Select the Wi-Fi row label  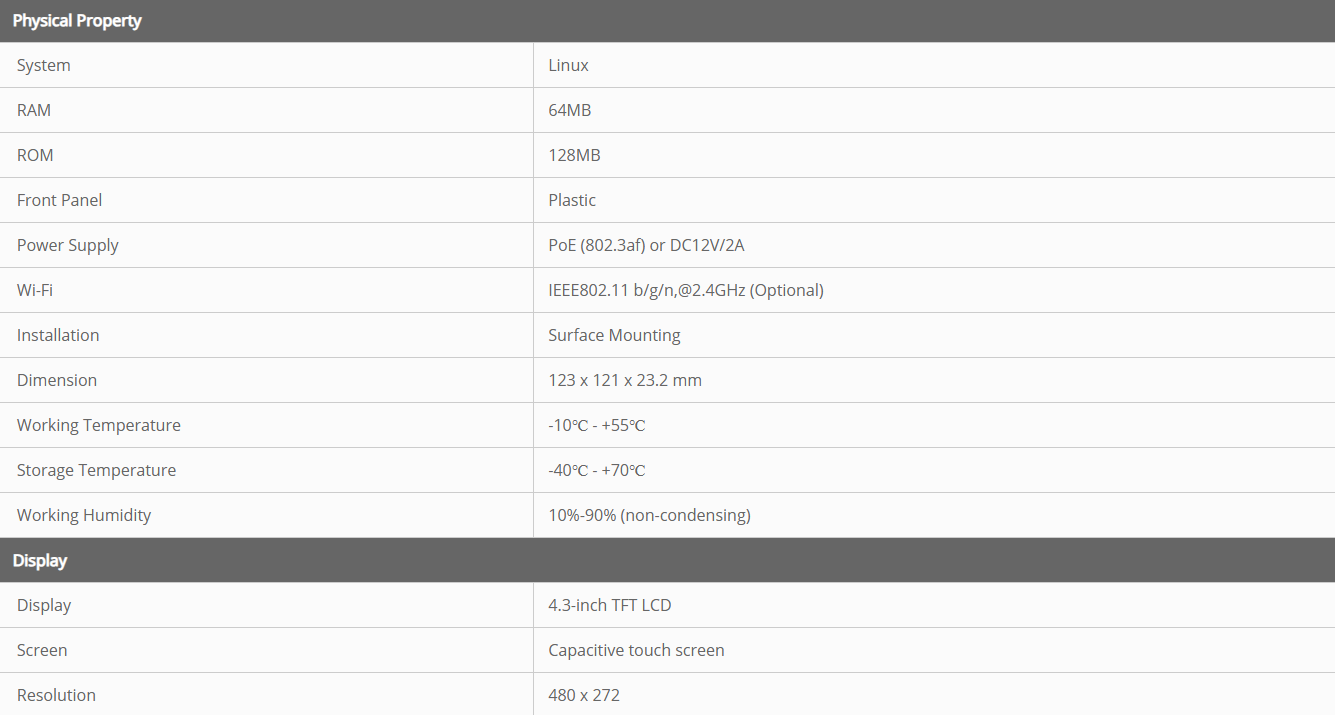[x=35, y=291]
